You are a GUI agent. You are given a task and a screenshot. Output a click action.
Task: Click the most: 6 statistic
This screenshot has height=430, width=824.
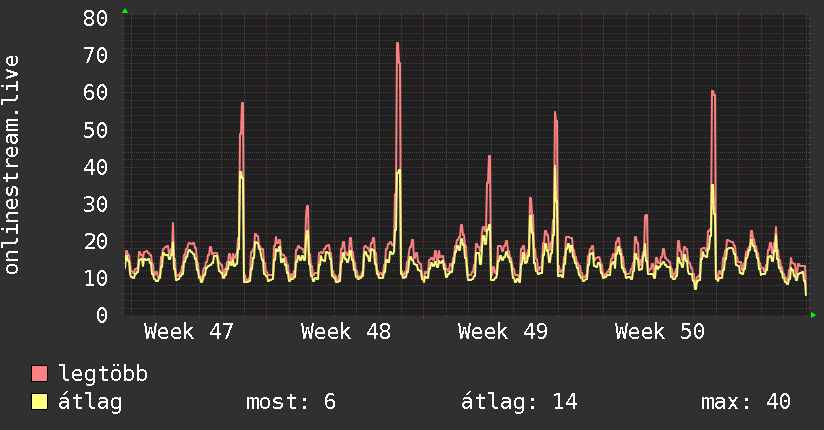(291, 402)
